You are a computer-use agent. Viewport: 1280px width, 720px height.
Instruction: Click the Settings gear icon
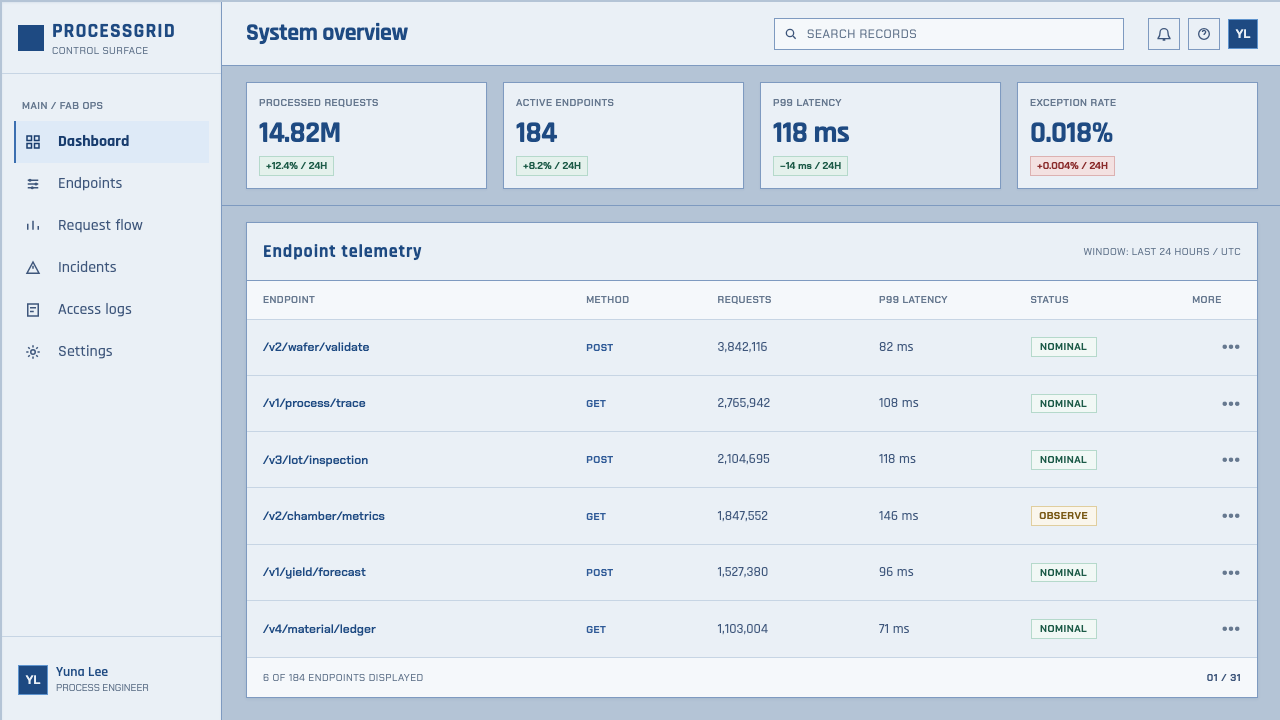[x=33, y=352]
